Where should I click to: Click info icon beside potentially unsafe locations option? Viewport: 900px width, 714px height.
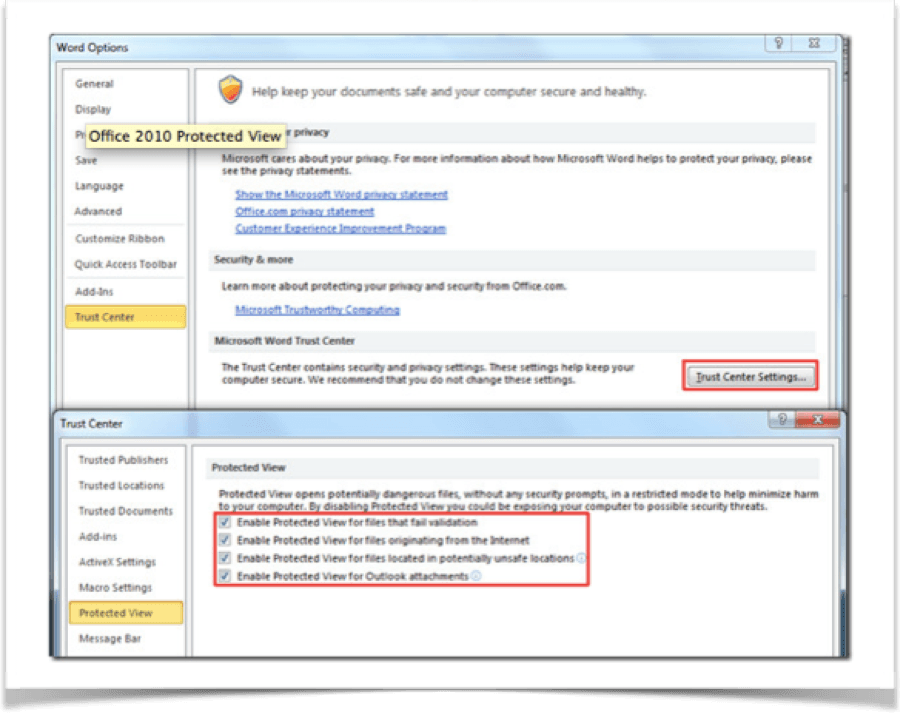tap(581, 558)
